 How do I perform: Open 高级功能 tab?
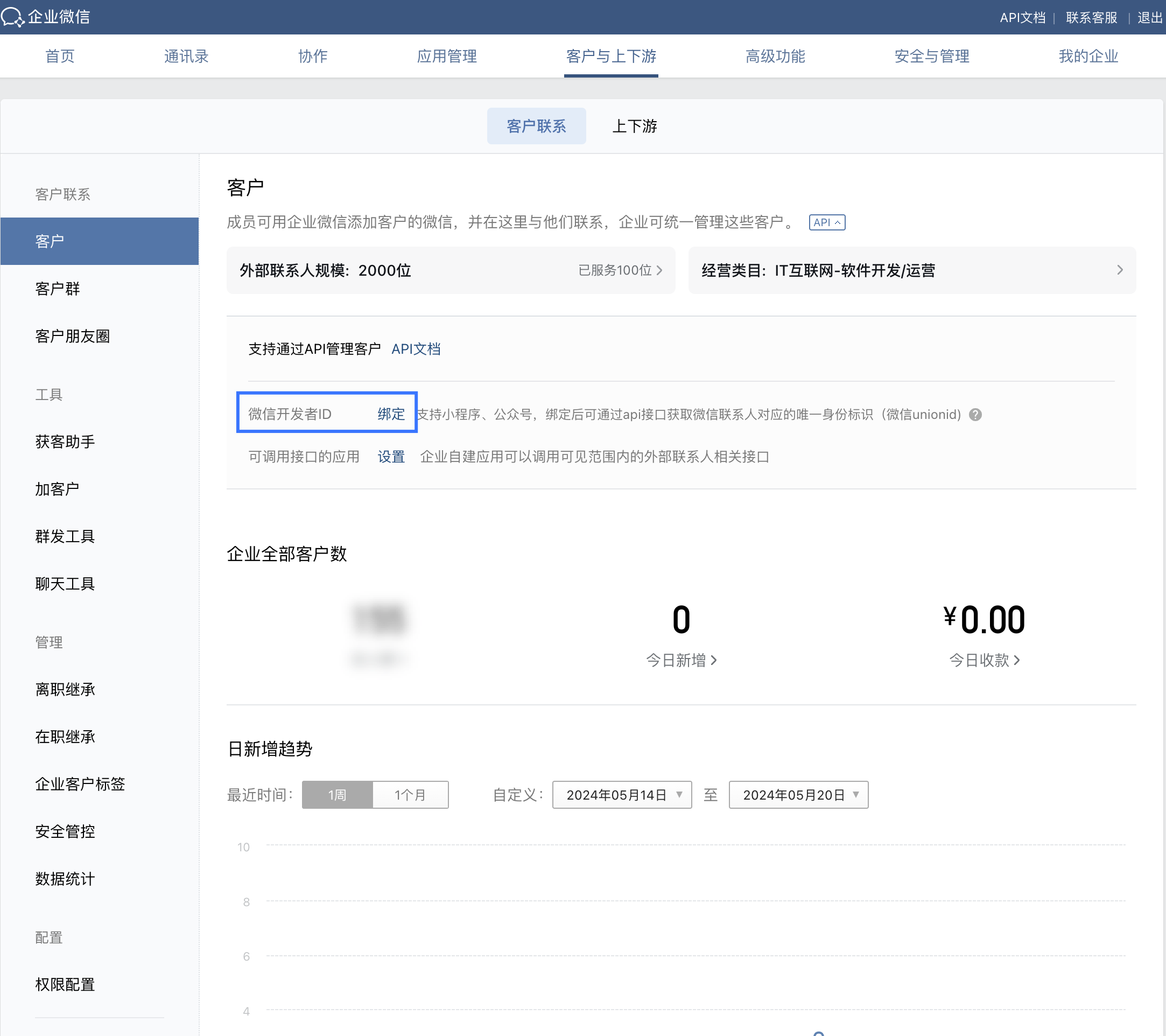[x=775, y=56]
